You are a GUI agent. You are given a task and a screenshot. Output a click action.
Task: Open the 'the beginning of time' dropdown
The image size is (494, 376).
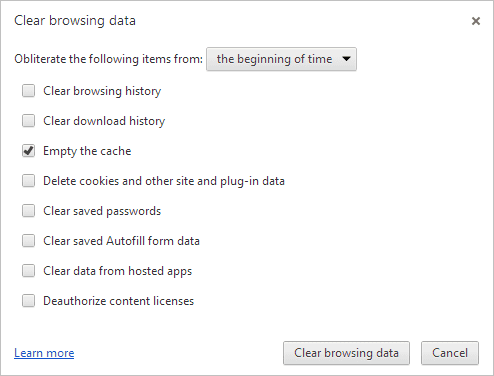[x=281, y=59]
